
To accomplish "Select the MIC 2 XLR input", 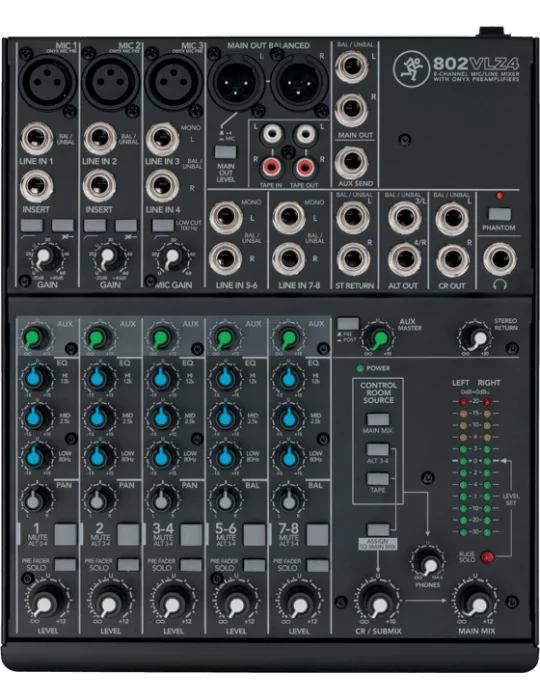I will point(109,82).
